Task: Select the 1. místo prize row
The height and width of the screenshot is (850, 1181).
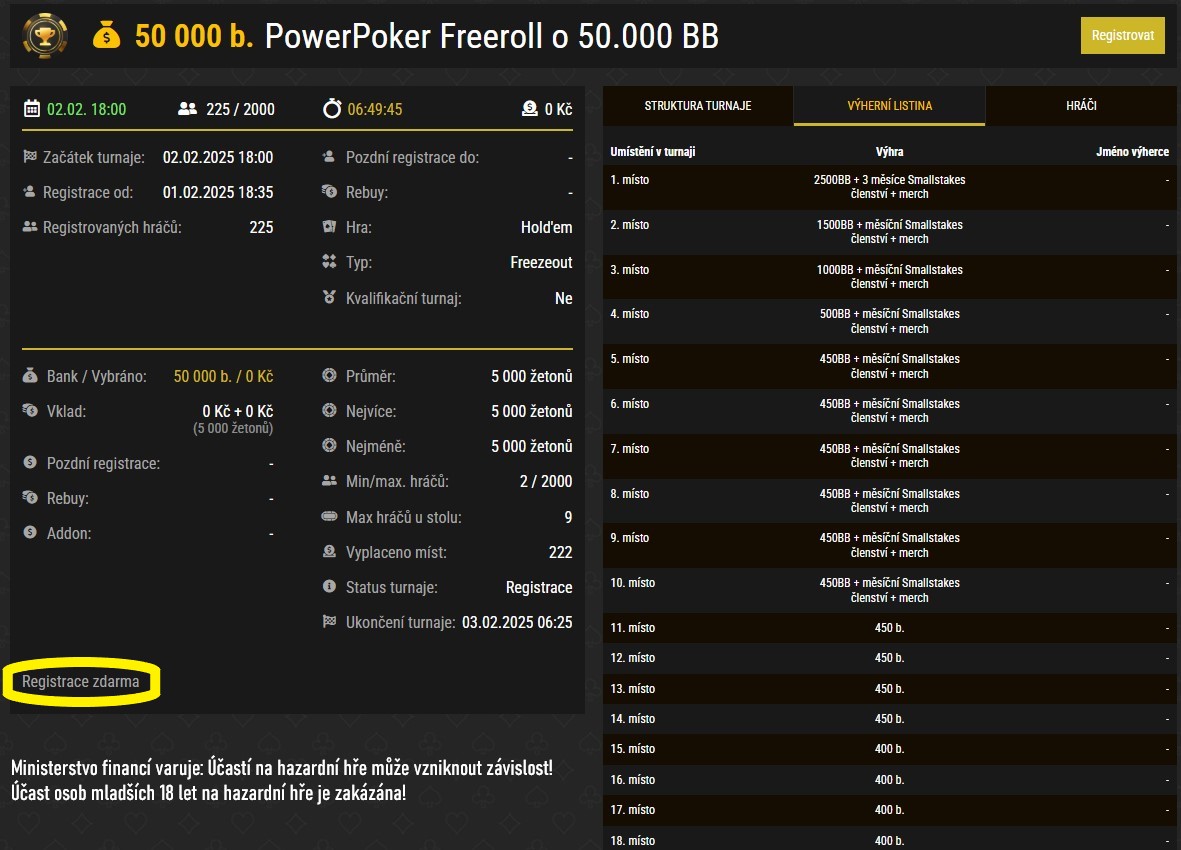Action: [x=890, y=187]
